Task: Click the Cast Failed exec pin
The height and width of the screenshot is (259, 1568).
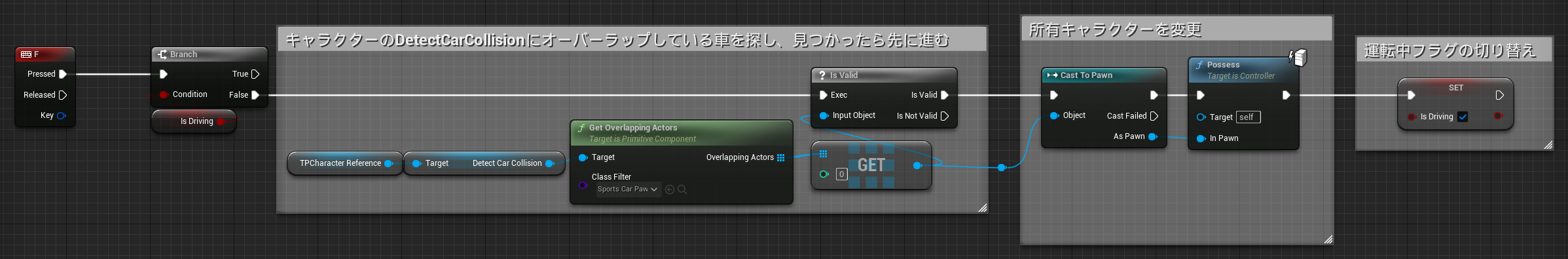Action: point(1154,116)
